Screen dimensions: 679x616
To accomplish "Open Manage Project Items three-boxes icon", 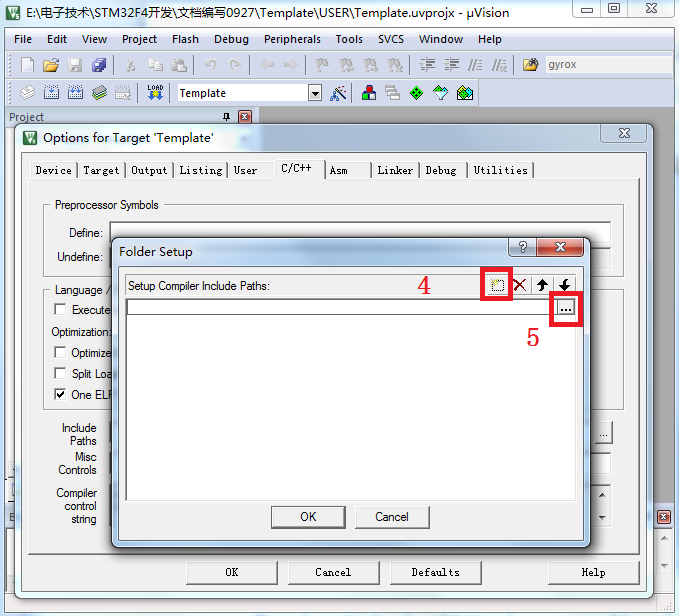I will click(369, 93).
